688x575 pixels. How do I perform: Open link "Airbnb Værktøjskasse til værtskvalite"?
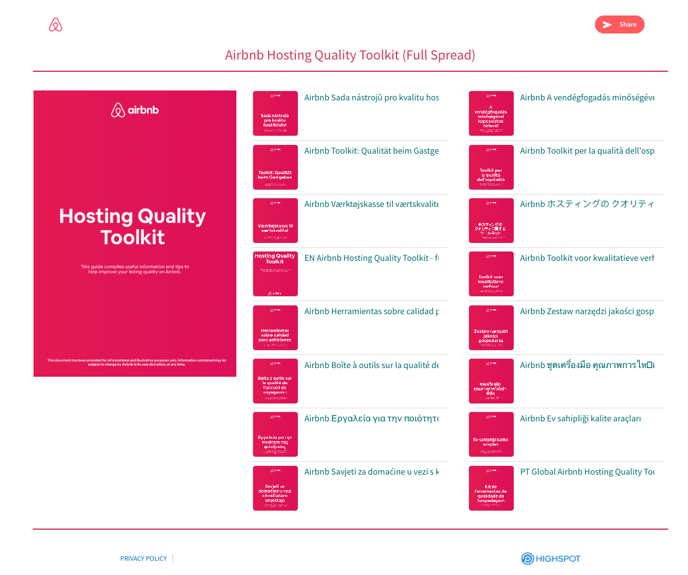pyautogui.click(x=371, y=204)
